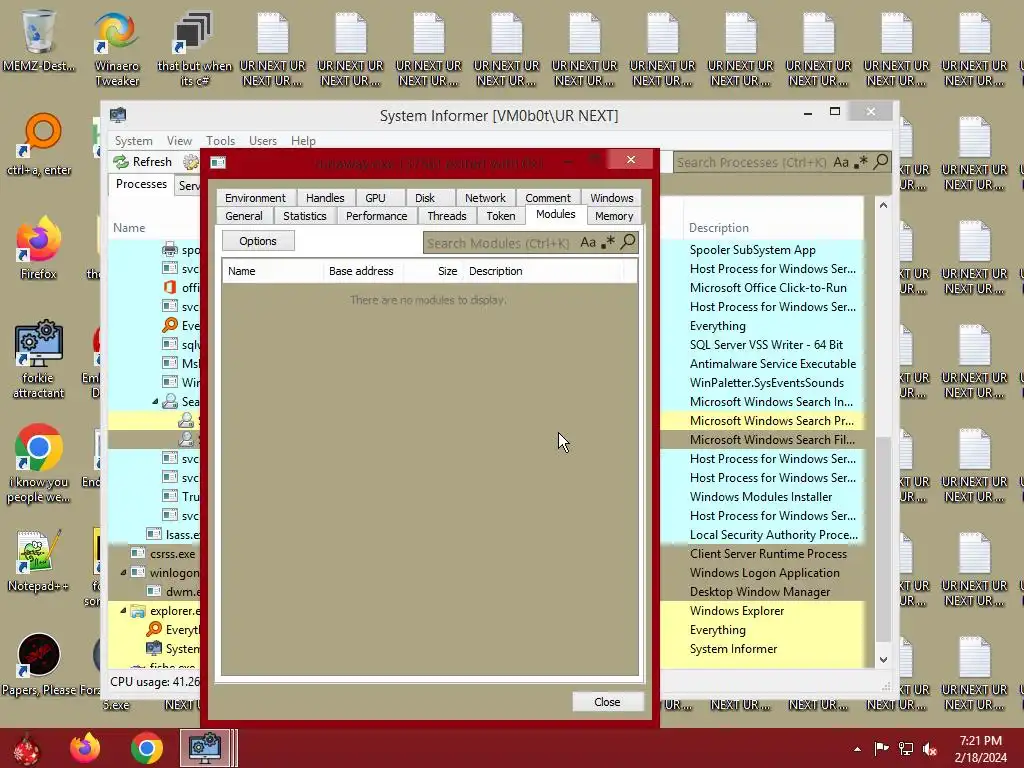The width and height of the screenshot is (1024, 768).
Task: Click the spooler printer icon in process list
Action: (x=170, y=249)
